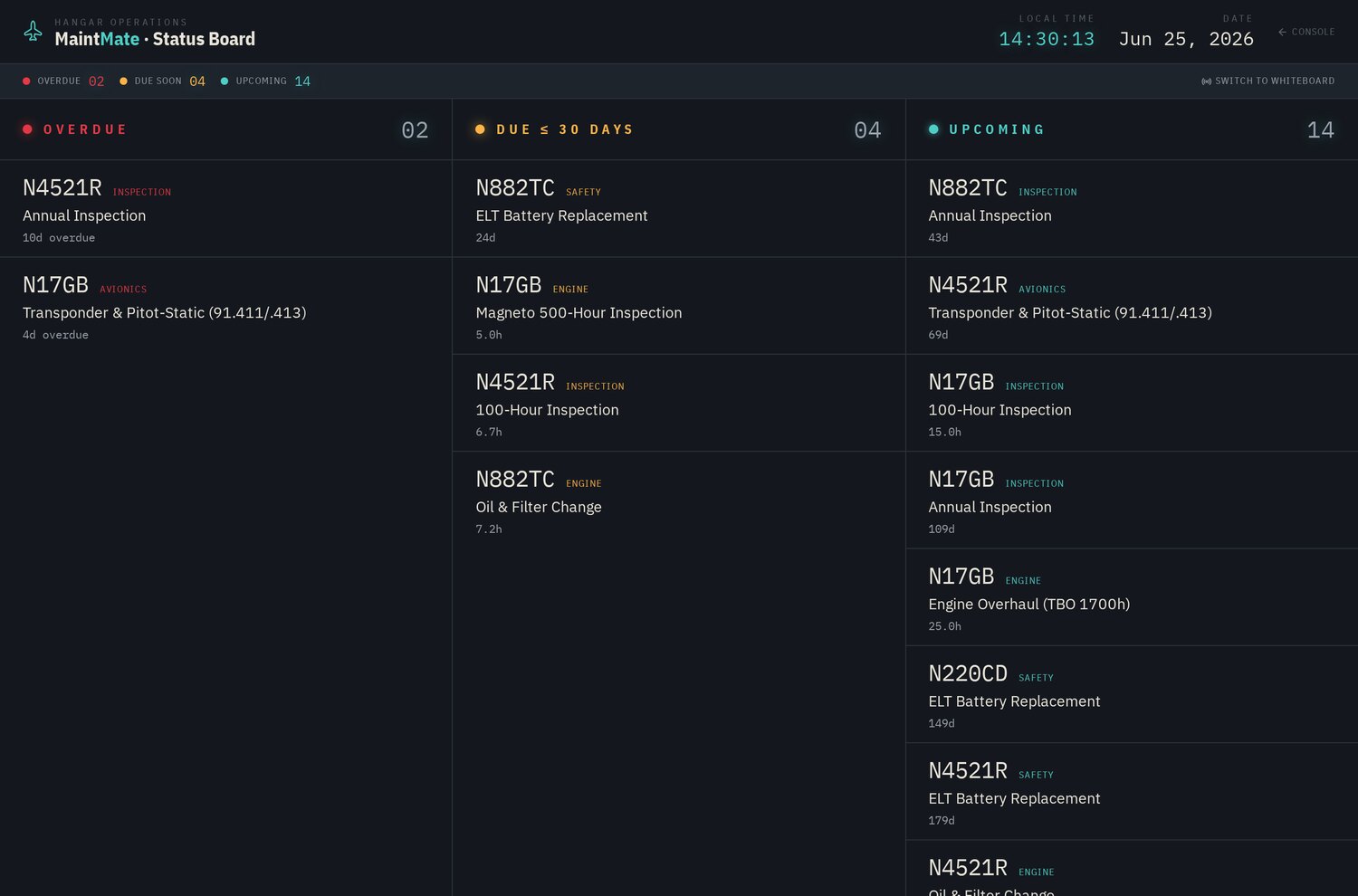Select Magneto 500-Hour Inspection item
The width and height of the screenshot is (1358, 896).
[x=678, y=306]
